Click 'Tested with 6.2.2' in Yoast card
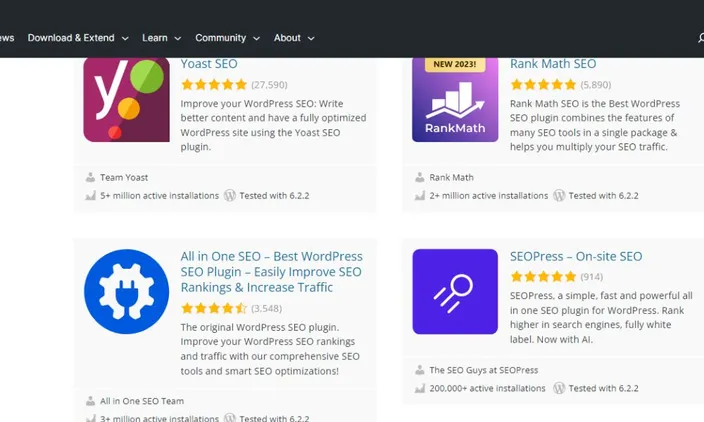Screen dimensions: 704x422 click(x=274, y=196)
